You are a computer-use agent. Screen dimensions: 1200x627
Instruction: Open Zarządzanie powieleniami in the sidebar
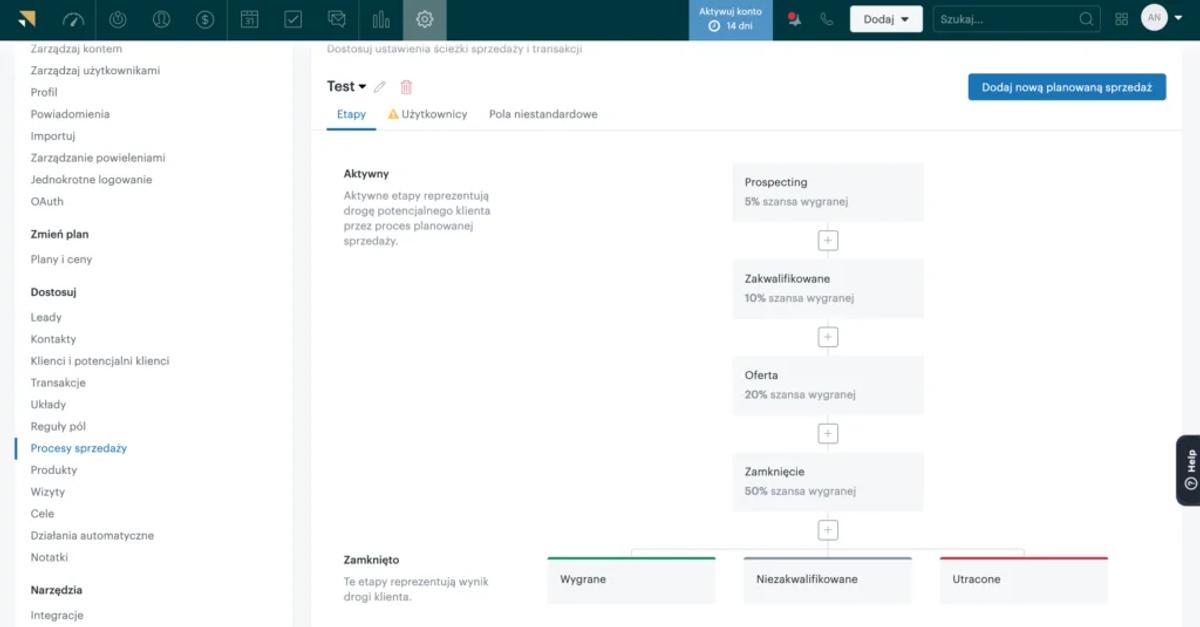point(98,158)
